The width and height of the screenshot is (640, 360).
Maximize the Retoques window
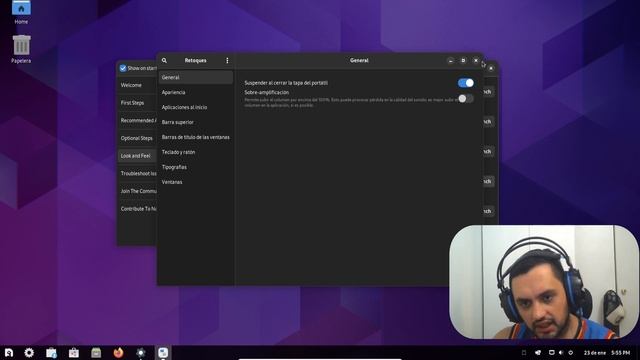click(x=463, y=60)
